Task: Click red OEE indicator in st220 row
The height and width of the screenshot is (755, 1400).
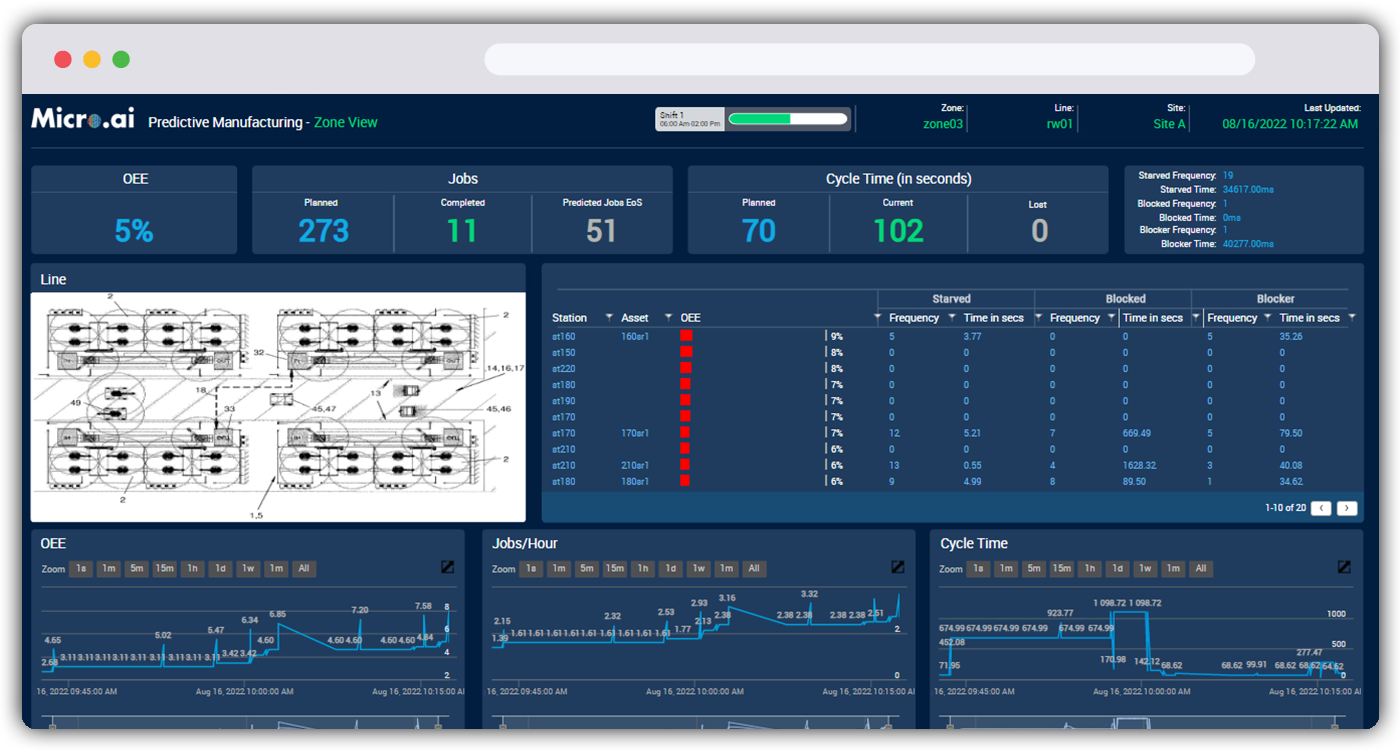Action: click(686, 369)
